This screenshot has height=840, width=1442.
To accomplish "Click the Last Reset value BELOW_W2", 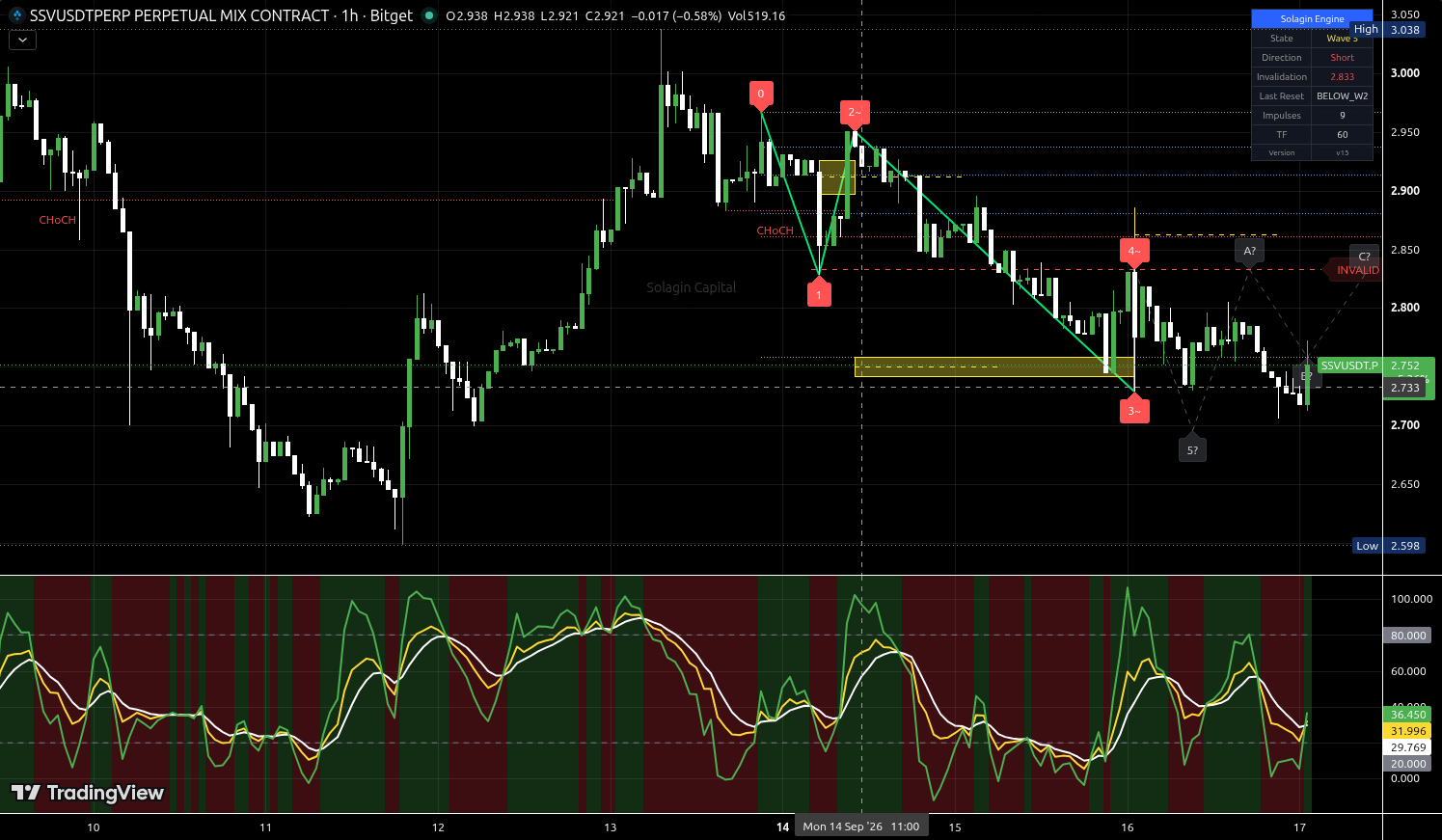I will pyautogui.click(x=1342, y=96).
